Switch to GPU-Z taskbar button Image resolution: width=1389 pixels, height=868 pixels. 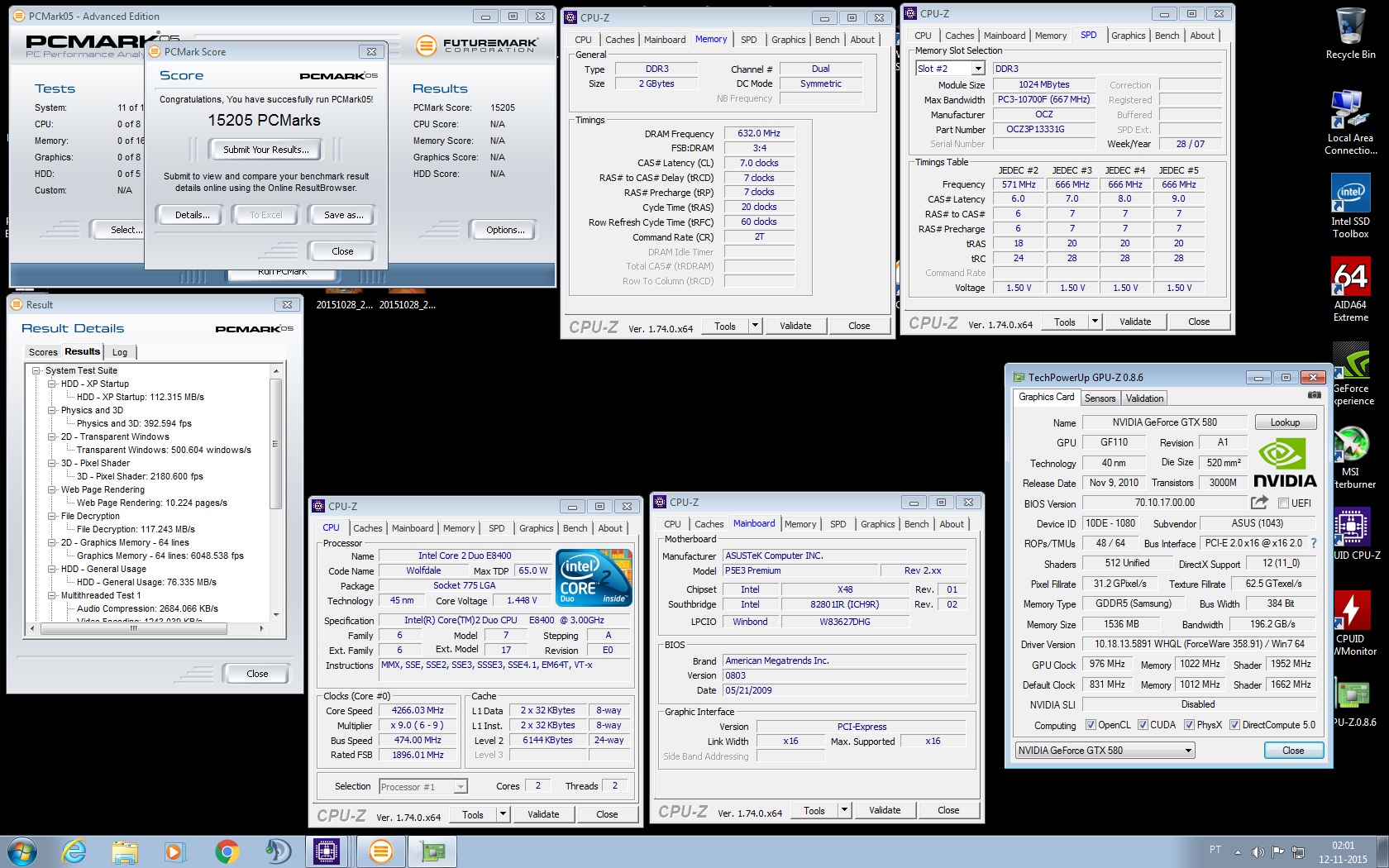pyautogui.click(x=432, y=851)
